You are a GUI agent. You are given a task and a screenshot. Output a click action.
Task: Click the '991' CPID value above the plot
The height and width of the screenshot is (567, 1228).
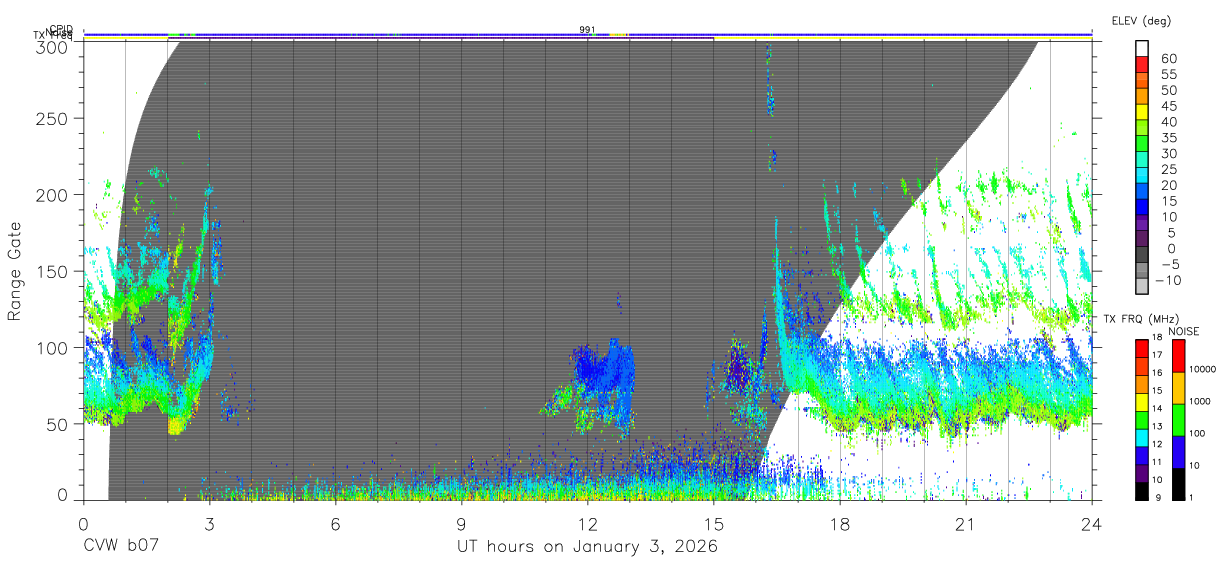587,30
